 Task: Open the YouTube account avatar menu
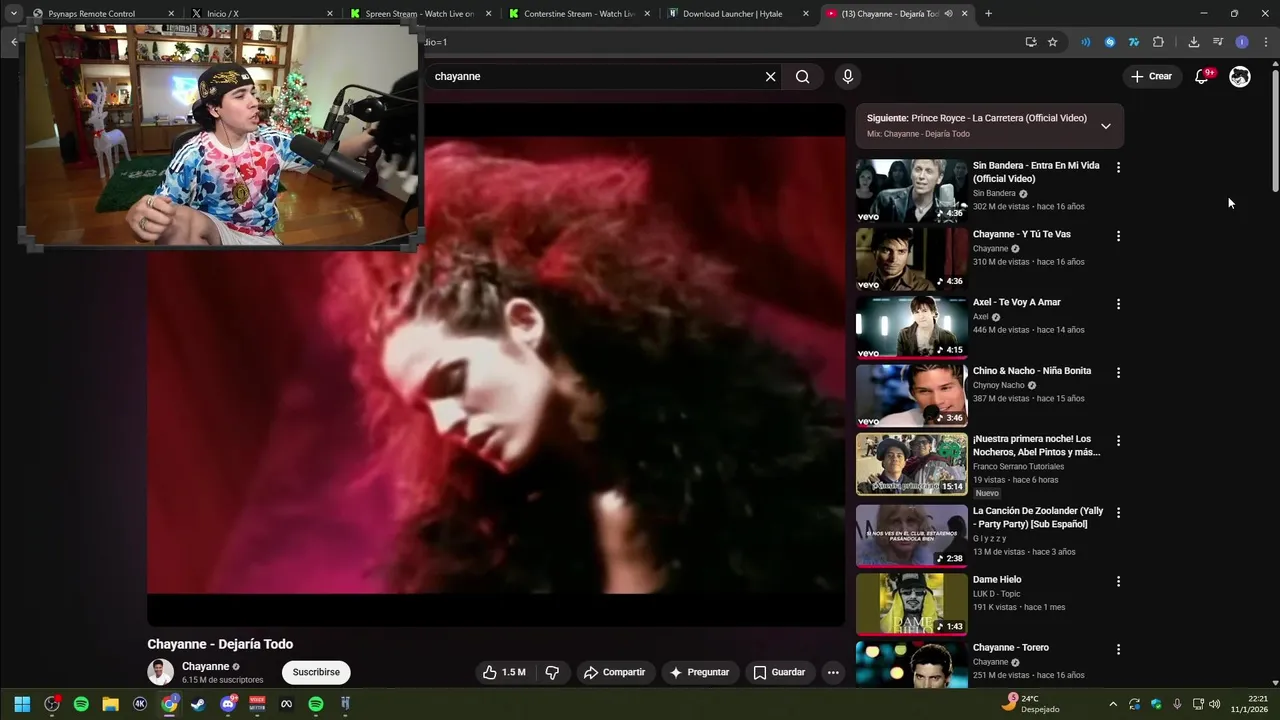pos(1240,77)
